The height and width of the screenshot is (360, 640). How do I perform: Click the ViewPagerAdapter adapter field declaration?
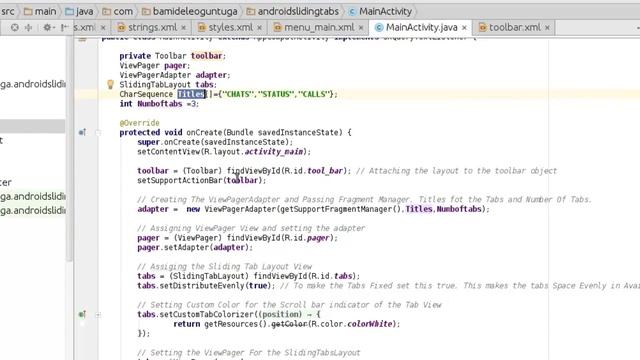tap(175, 75)
